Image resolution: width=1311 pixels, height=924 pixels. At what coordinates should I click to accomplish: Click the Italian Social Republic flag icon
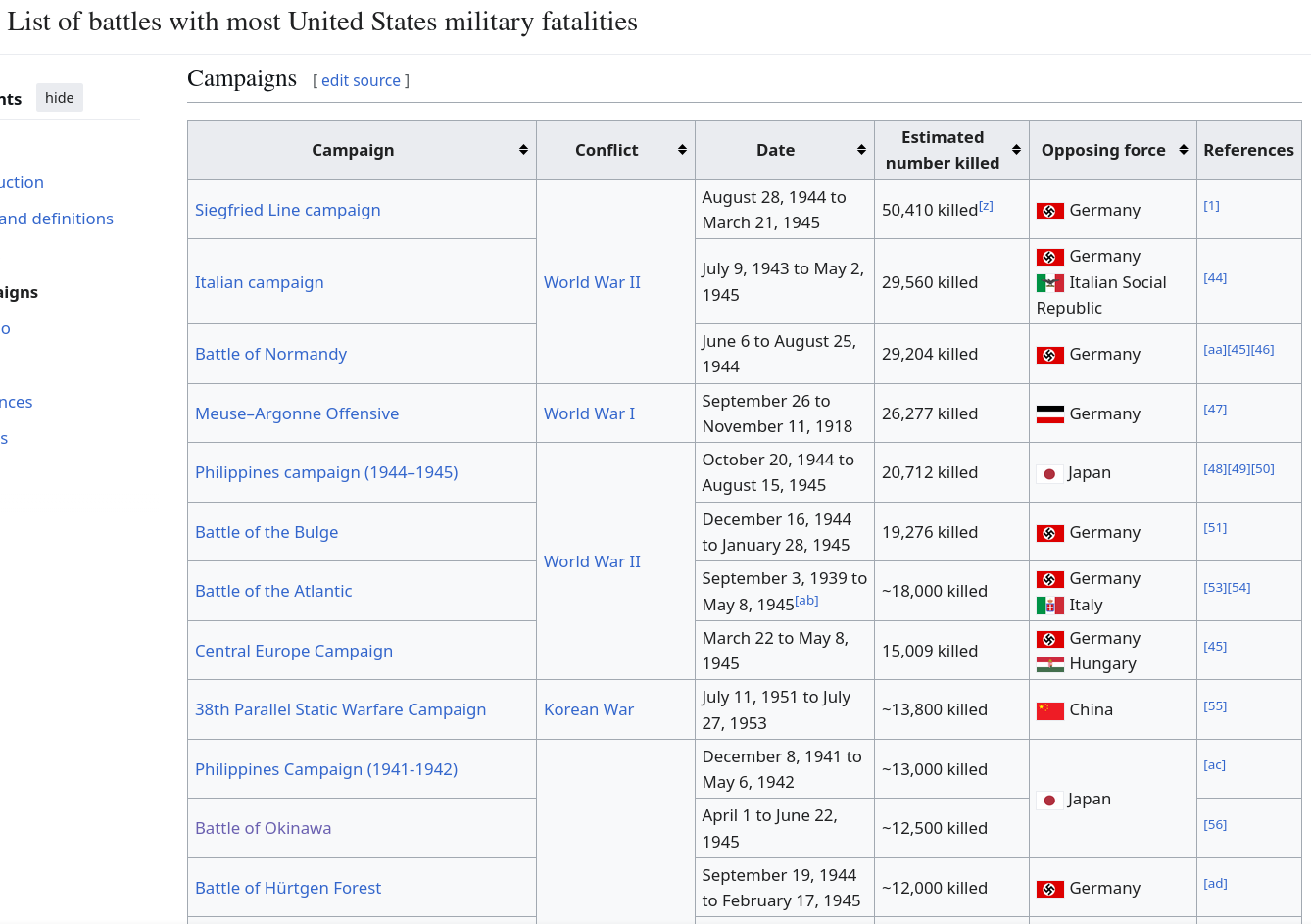click(1050, 283)
